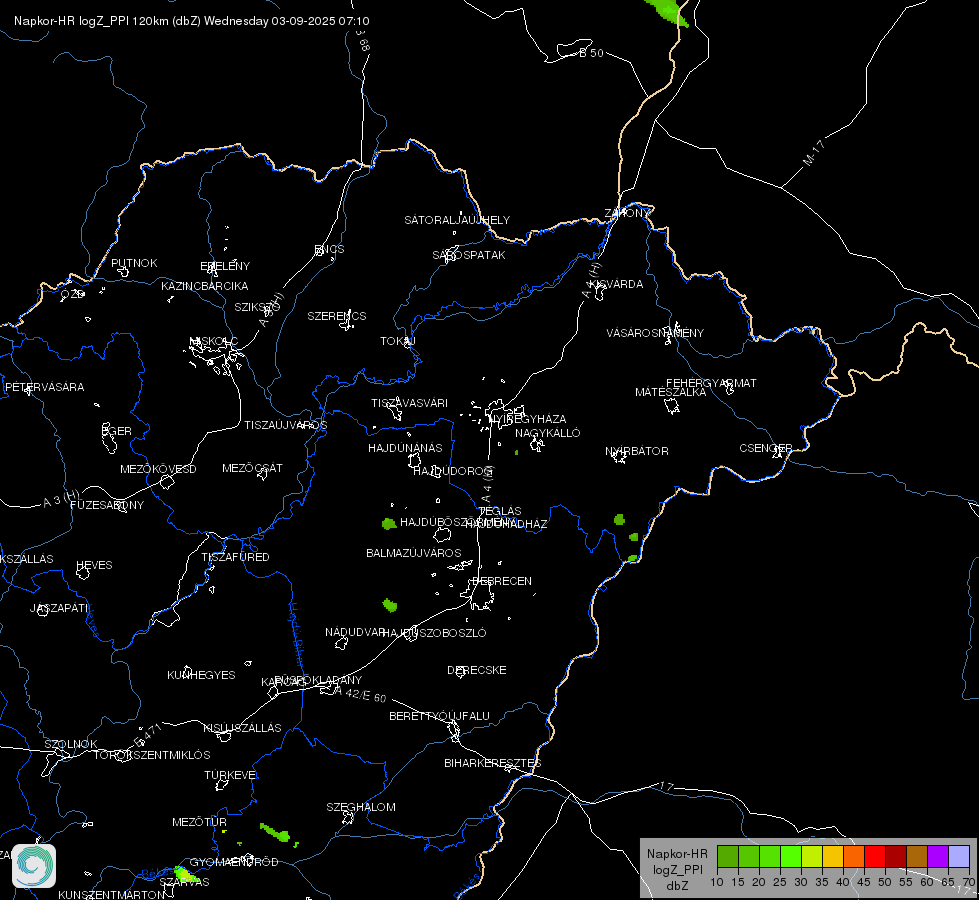The height and width of the screenshot is (900, 979).
Task: Click the CSENGER label
Action: pos(766,448)
